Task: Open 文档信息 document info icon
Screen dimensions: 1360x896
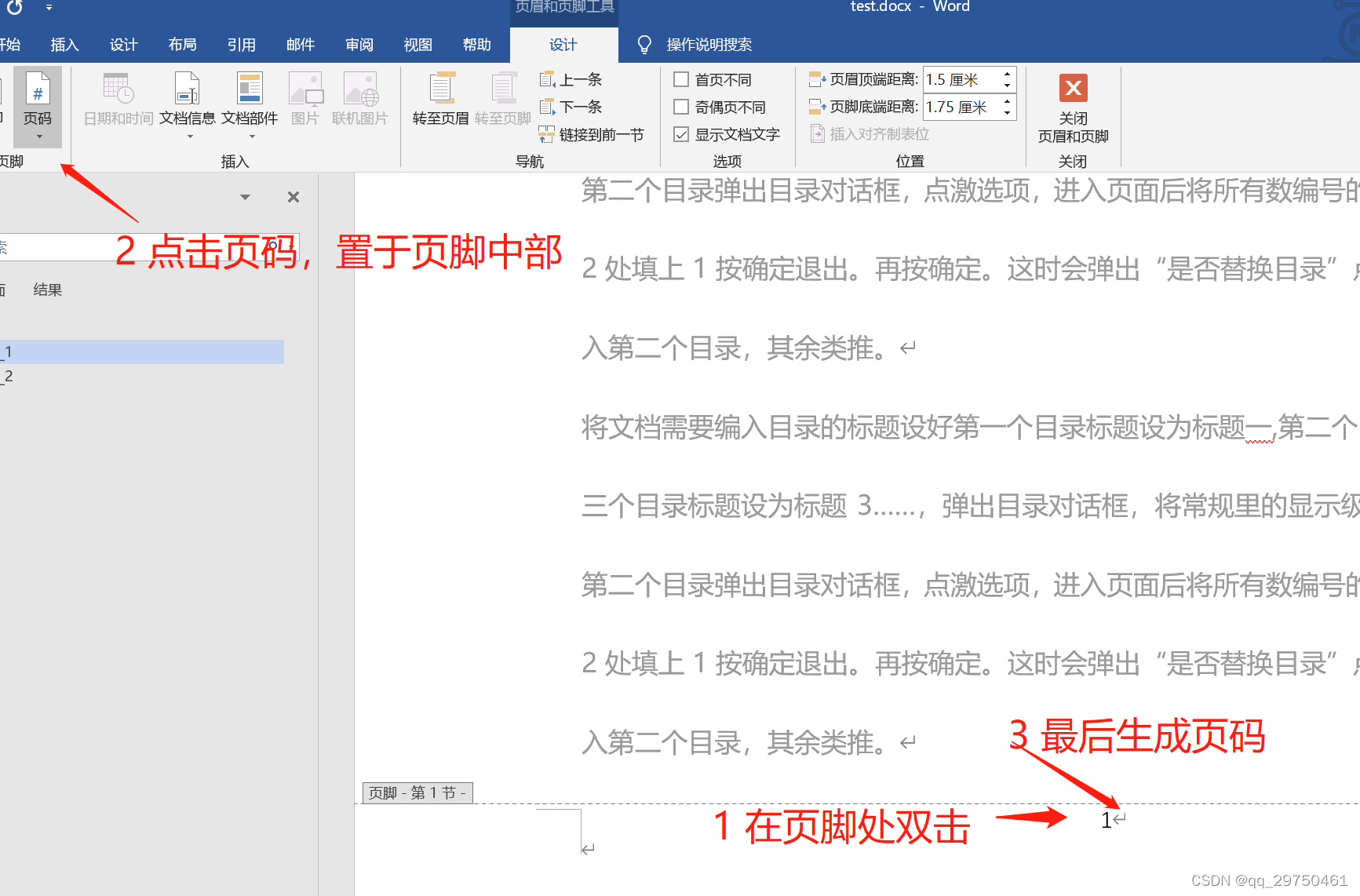Action: click(187, 89)
